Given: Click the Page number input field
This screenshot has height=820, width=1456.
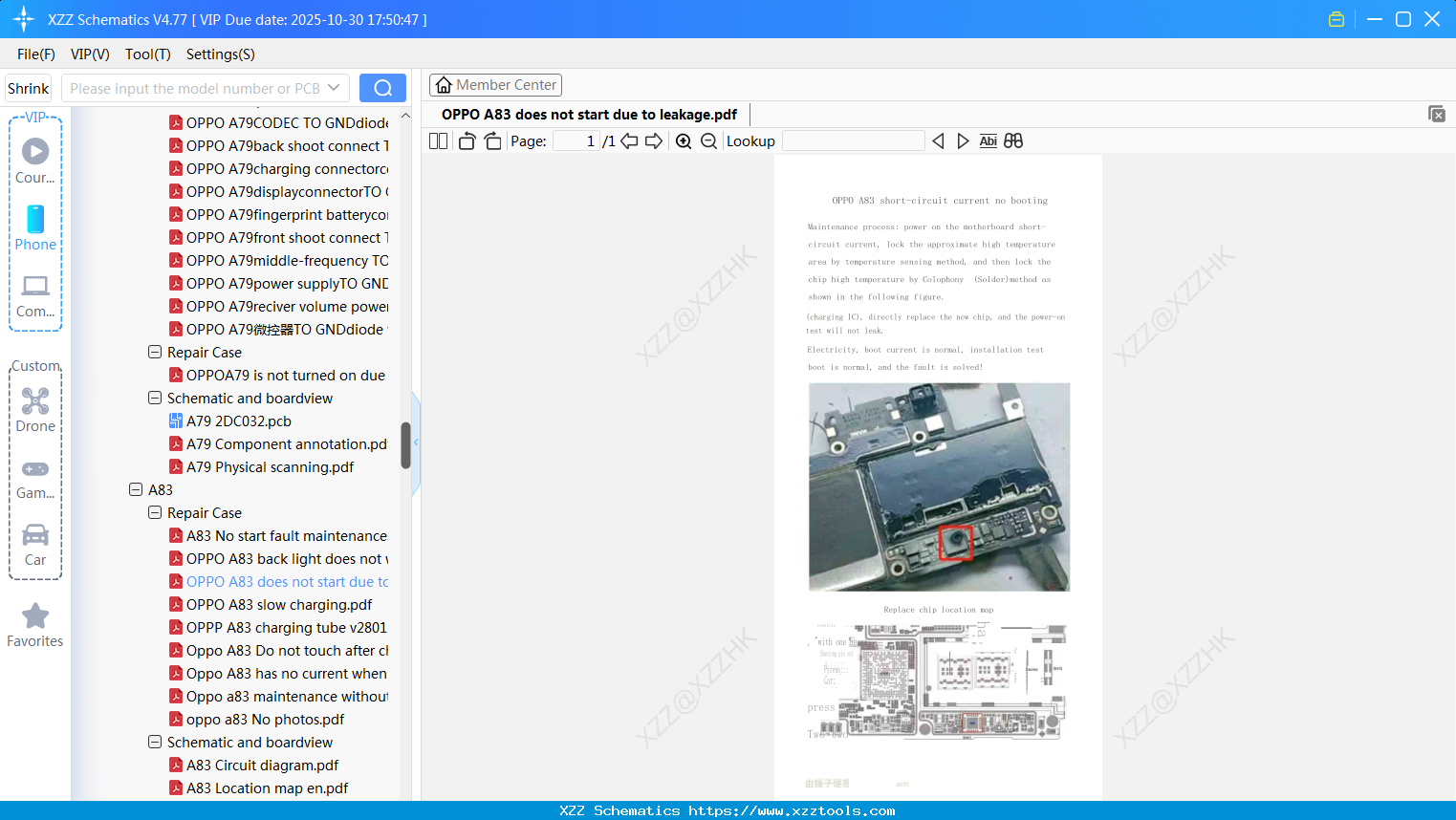Looking at the screenshot, I should (576, 141).
